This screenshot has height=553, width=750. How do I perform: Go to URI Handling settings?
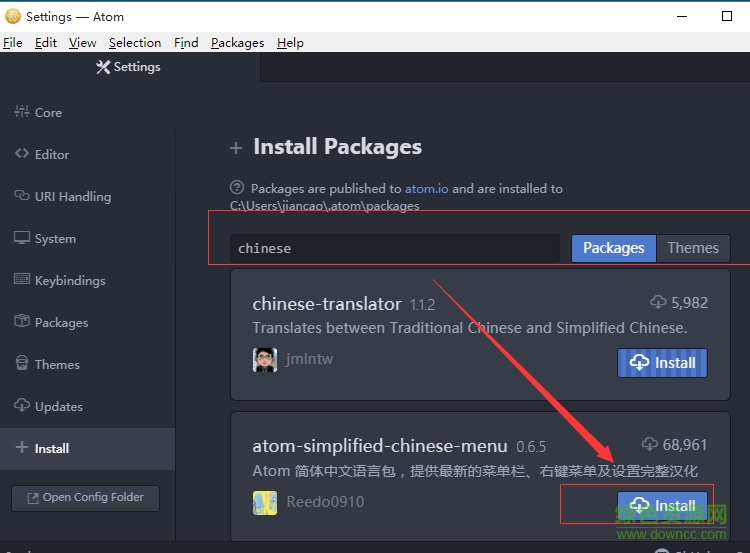pyautogui.click(x=72, y=197)
